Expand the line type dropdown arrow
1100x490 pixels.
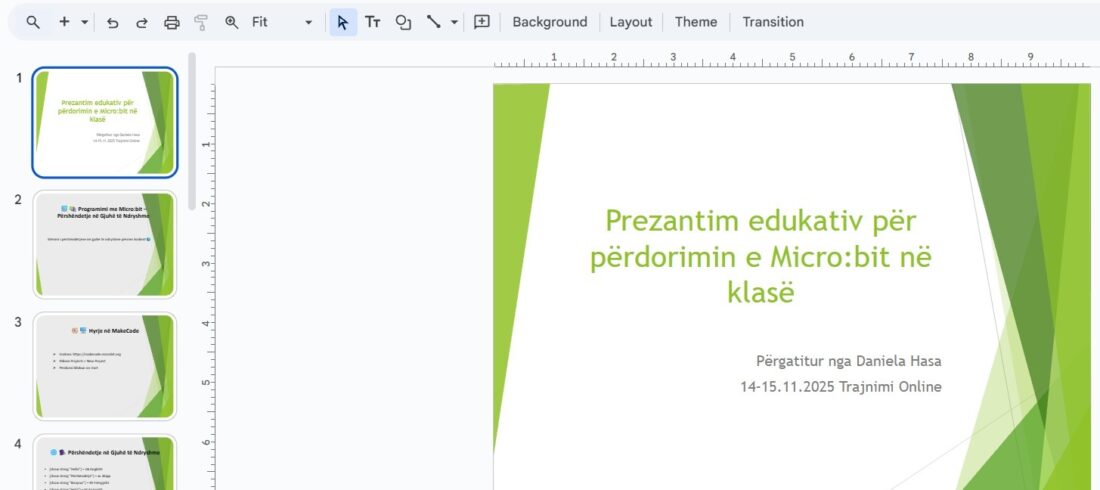454,22
